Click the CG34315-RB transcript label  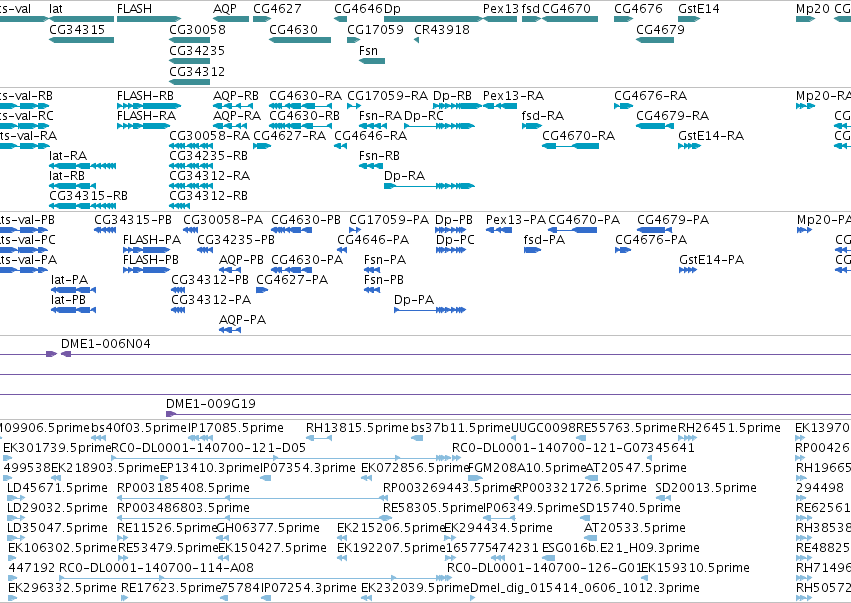click(x=88, y=195)
